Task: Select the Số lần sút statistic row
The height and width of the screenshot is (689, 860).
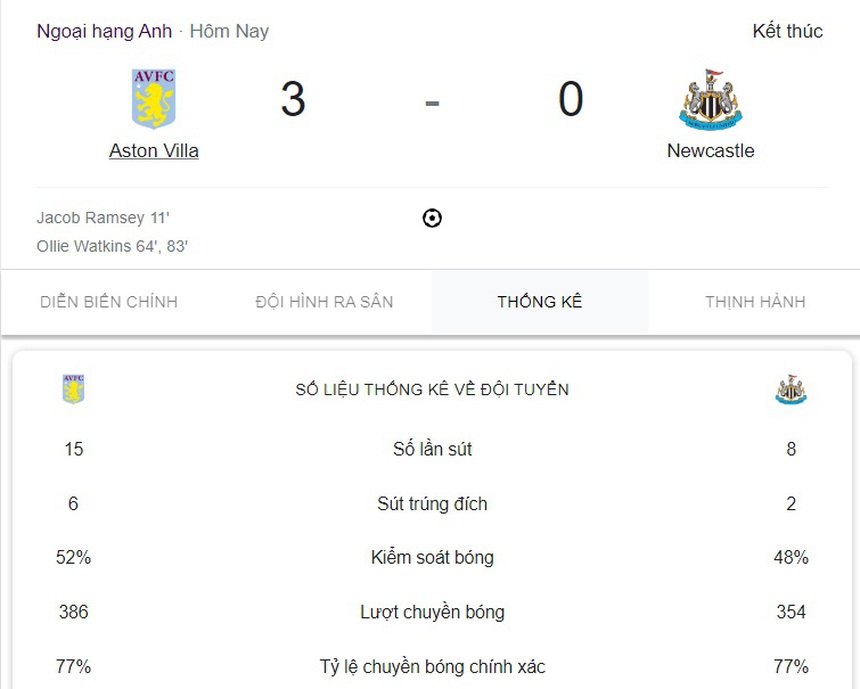Action: tap(432, 450)
